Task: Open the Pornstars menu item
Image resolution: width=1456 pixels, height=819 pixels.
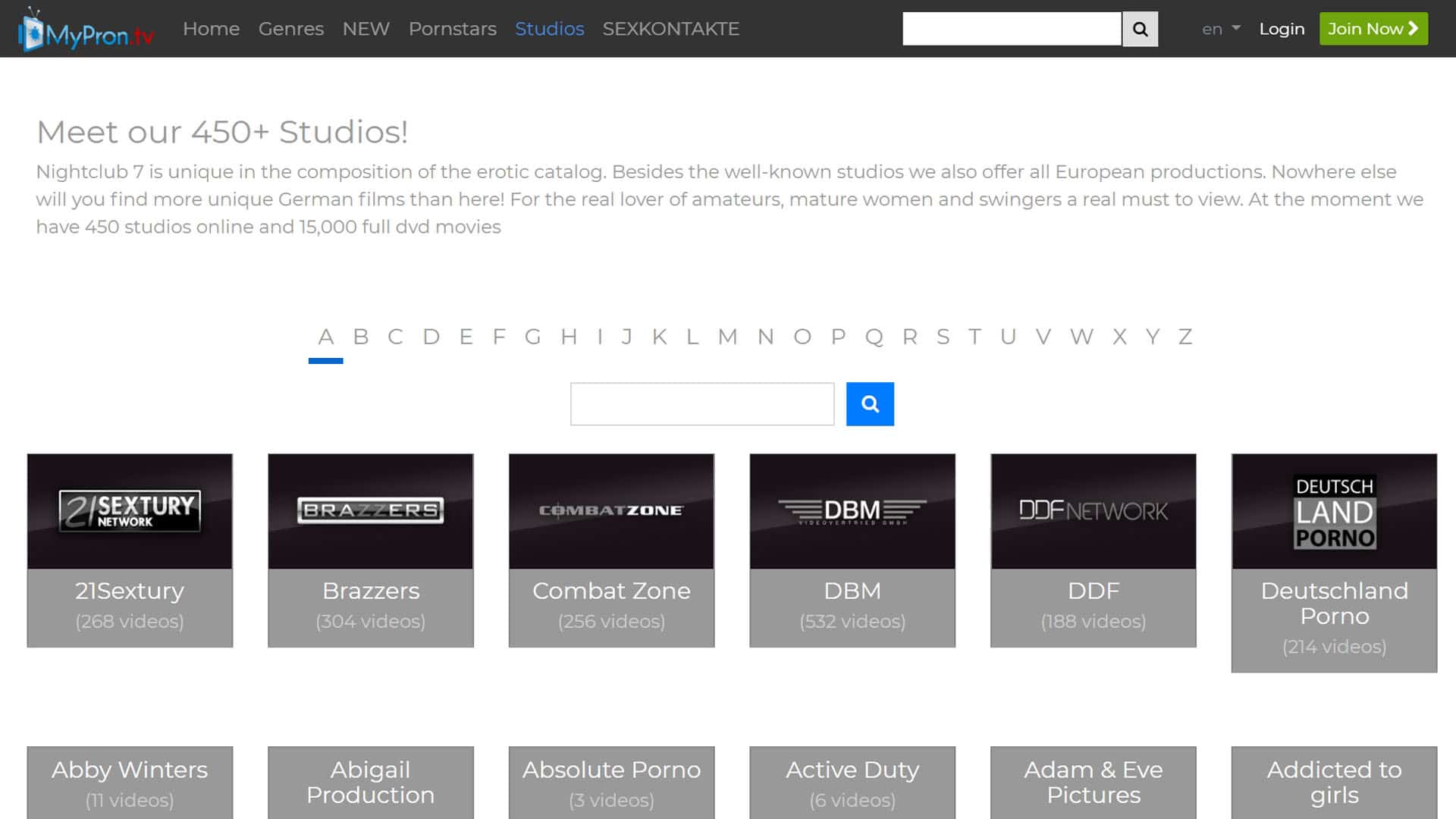Action: [x=452, y=29]
